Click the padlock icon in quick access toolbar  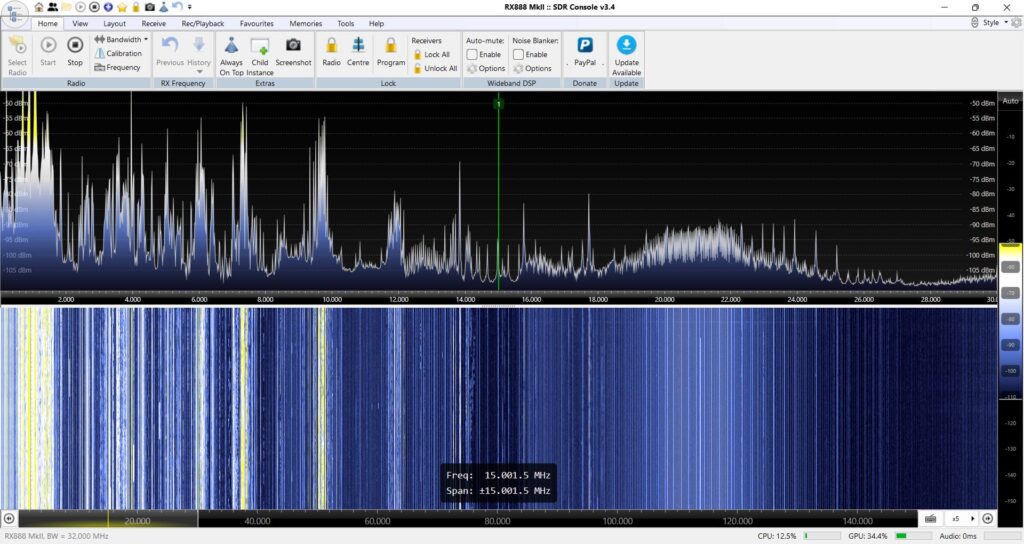(x=136, y=7)
